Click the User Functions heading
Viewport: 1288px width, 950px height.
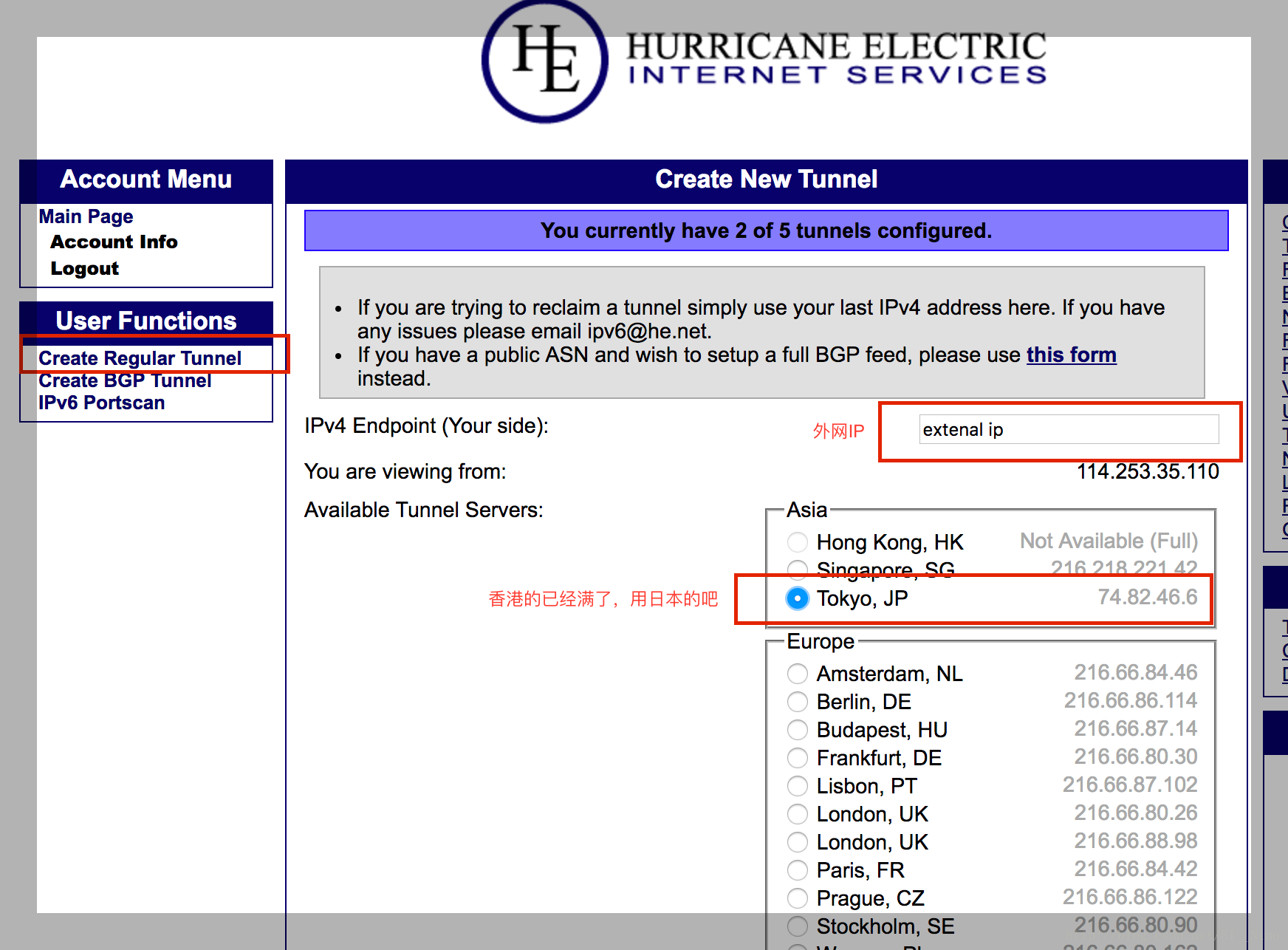[x=146, y=321]
